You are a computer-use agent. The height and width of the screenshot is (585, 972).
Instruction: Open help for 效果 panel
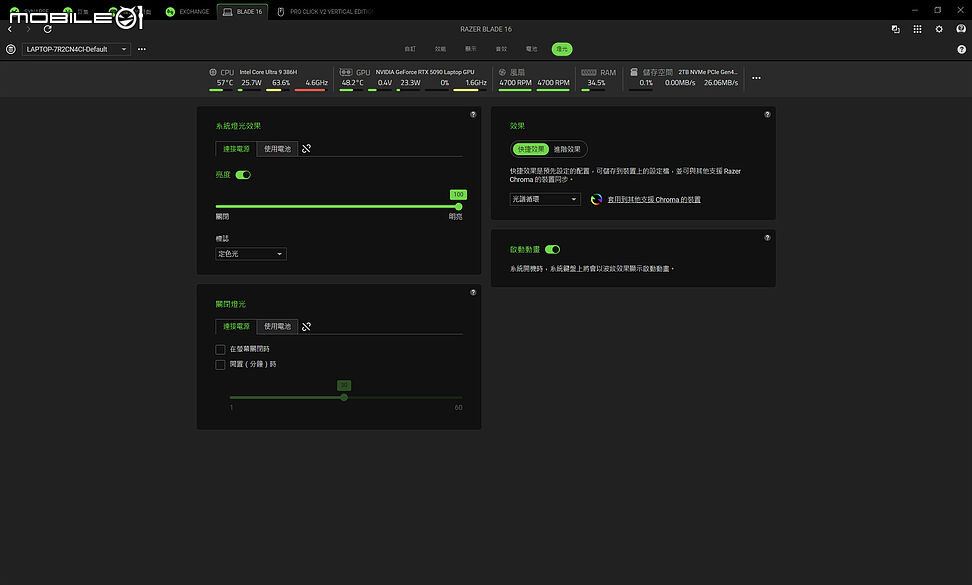click(767, 115)
